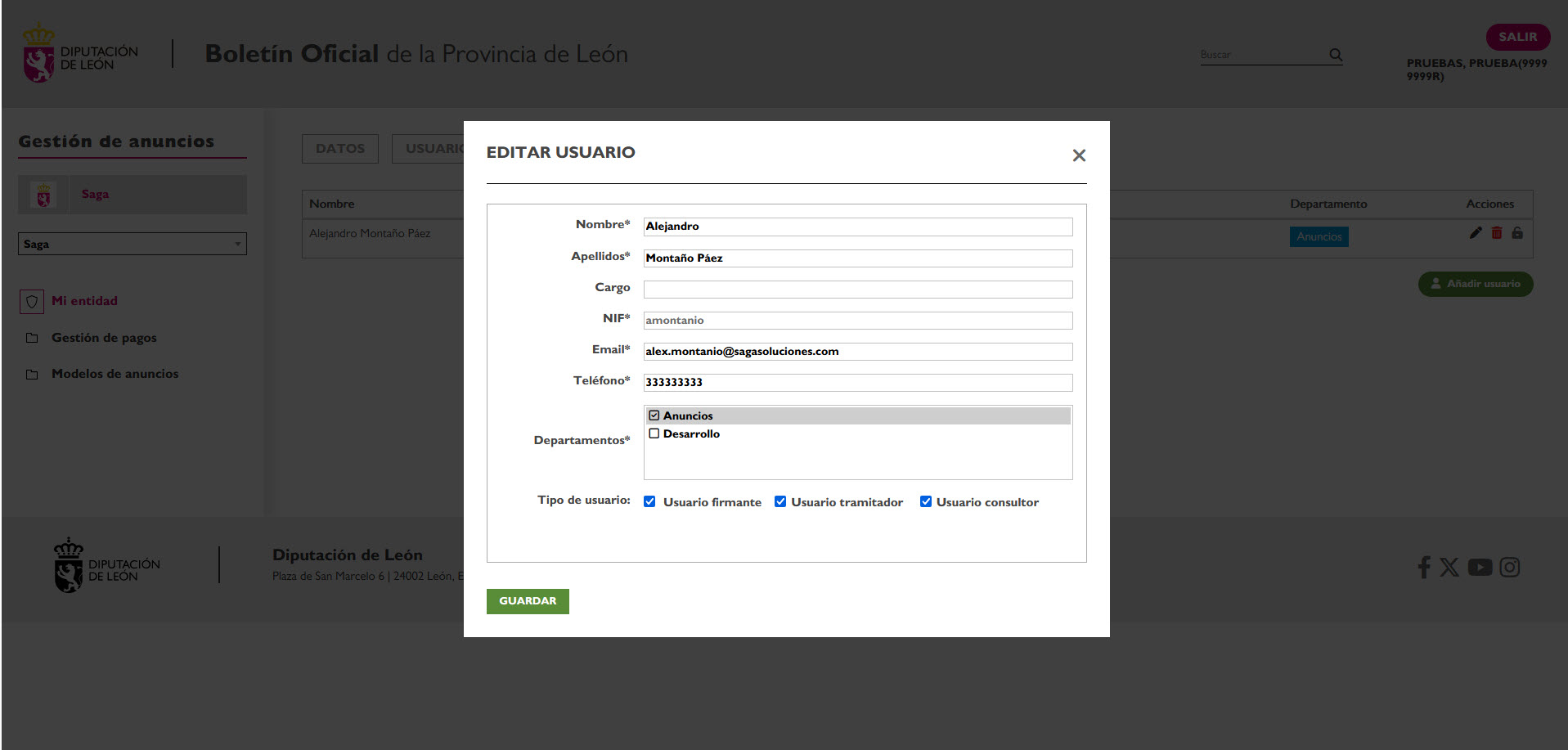Toggle the Usuario tramitador checkbox
Image resolution: width=1568 pixels, height=750 pixels.
tap(780, 501)
